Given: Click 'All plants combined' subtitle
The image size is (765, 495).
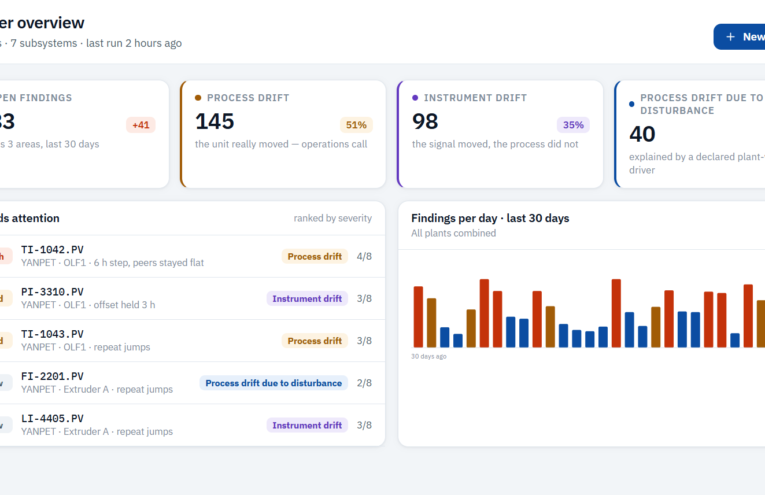Looking at the screenshot, I should (x=454, y=233).
